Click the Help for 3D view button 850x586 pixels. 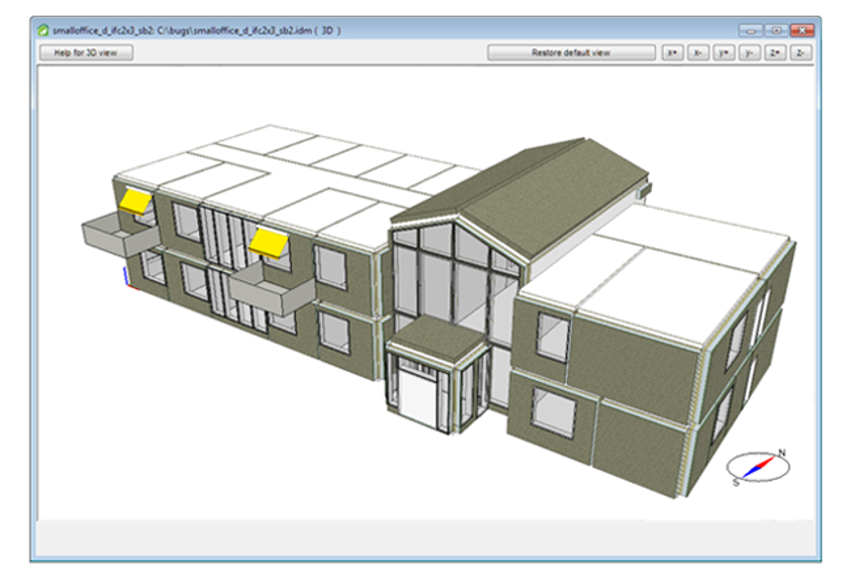tap(85, 53)
